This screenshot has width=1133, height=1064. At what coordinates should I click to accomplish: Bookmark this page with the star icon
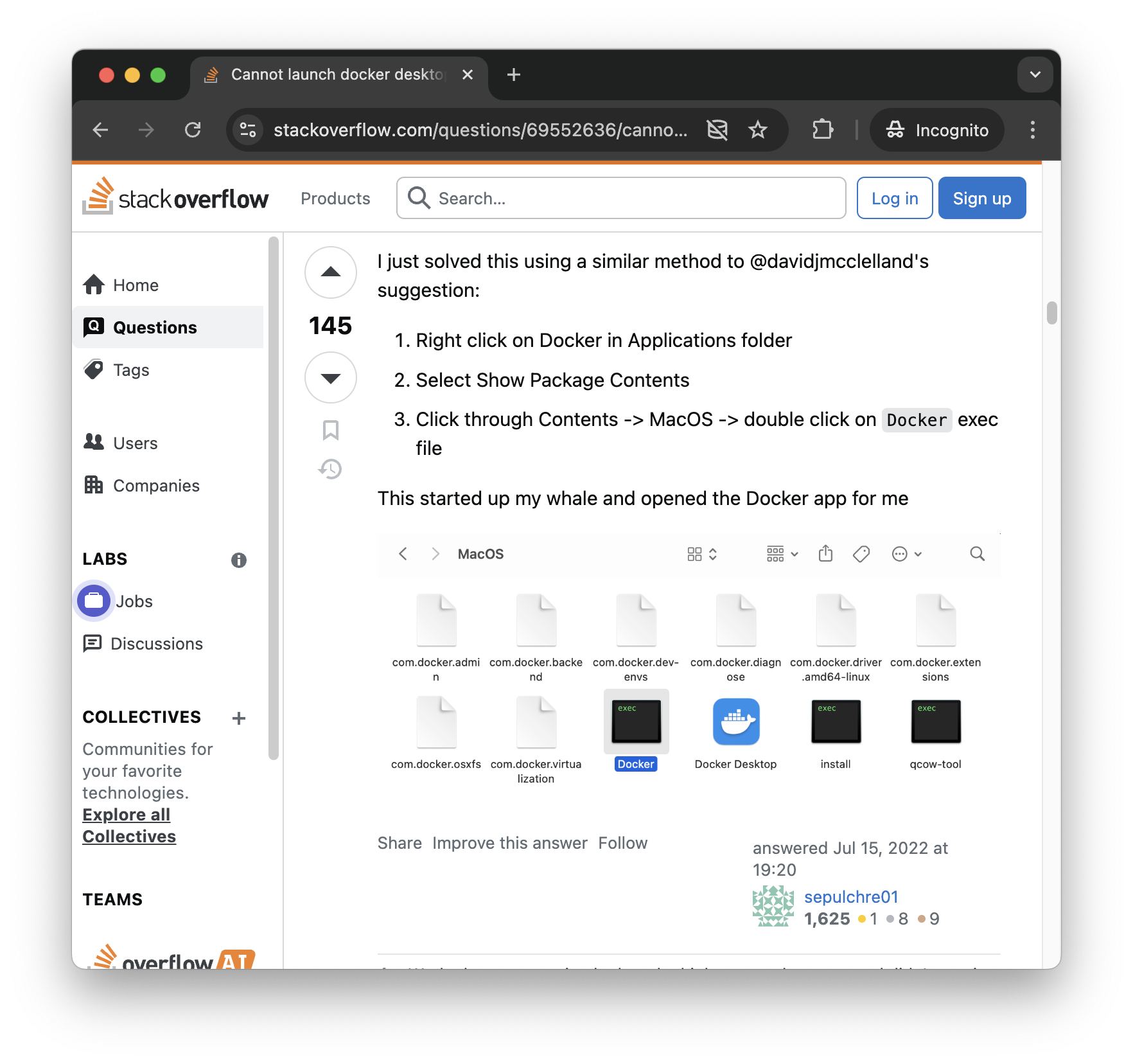click(x=758, y=130)
